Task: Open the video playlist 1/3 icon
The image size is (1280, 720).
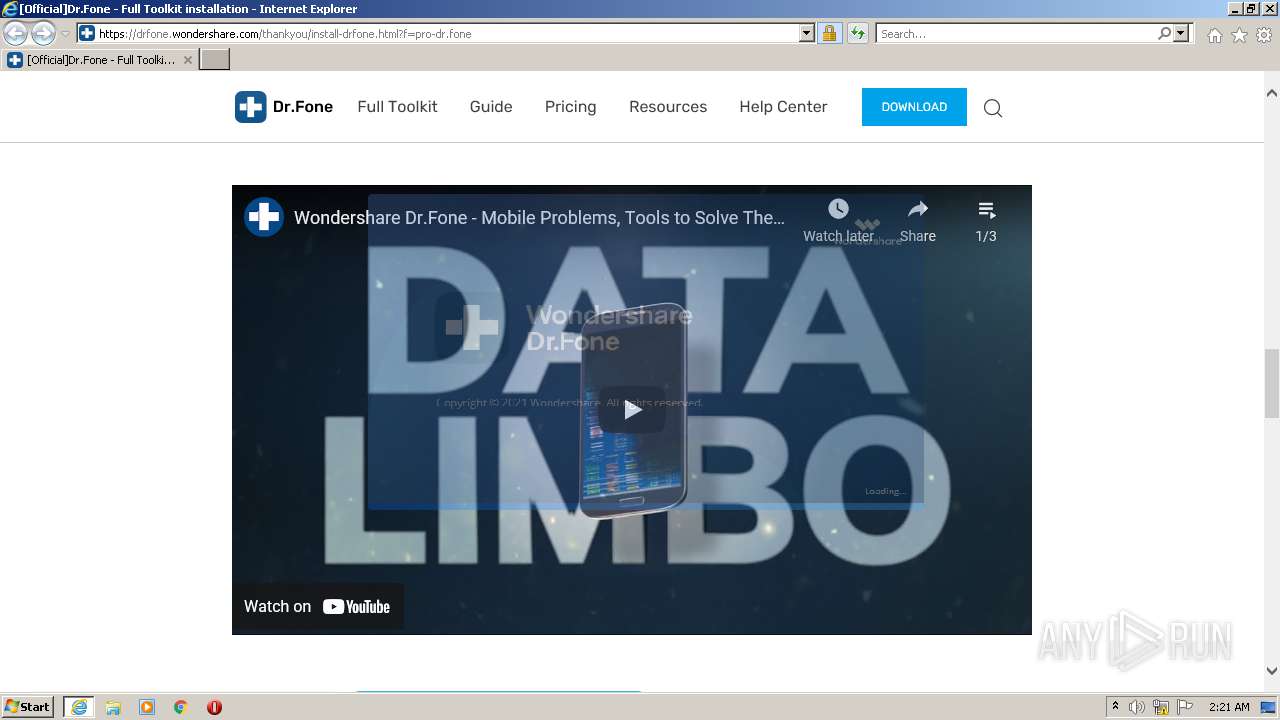Action: coord(986,210)
